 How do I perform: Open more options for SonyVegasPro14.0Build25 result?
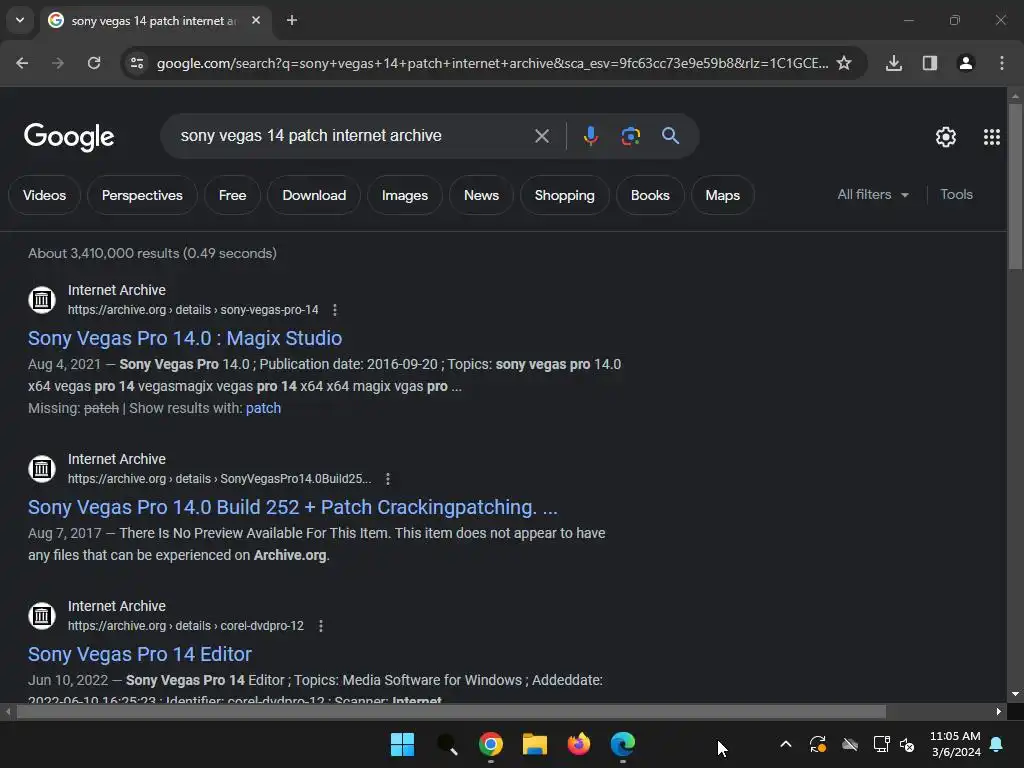pyautogui.click(x=388, y=479)
